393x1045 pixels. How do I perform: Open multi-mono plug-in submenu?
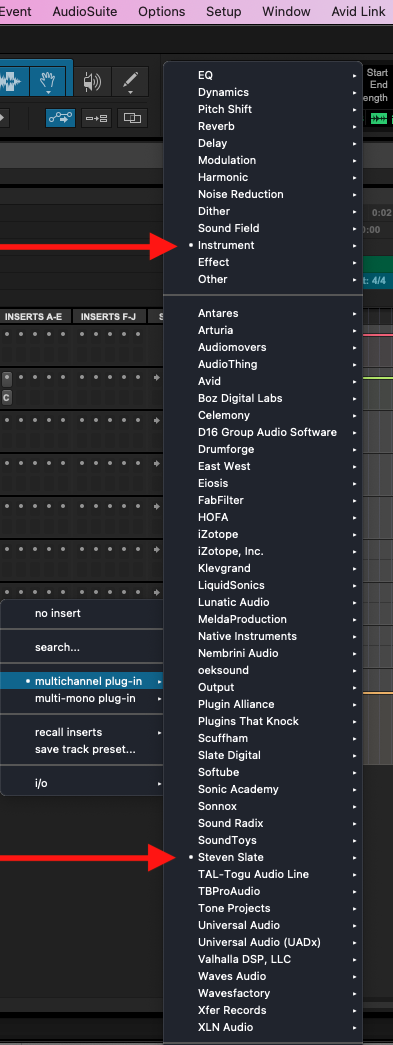pyautogui.click(x=82, y=698)
